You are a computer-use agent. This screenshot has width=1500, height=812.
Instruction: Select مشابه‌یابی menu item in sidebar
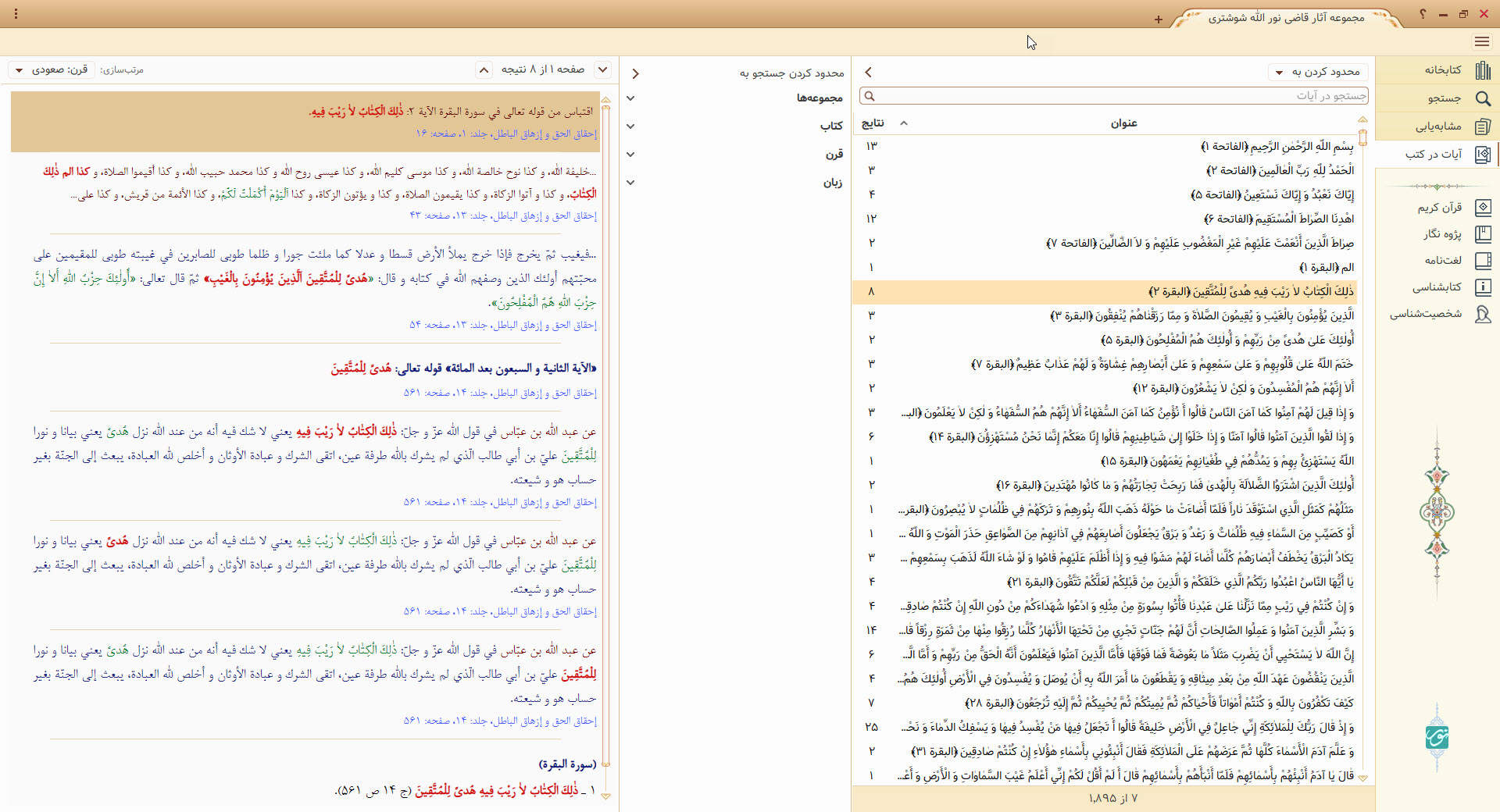1438,126
